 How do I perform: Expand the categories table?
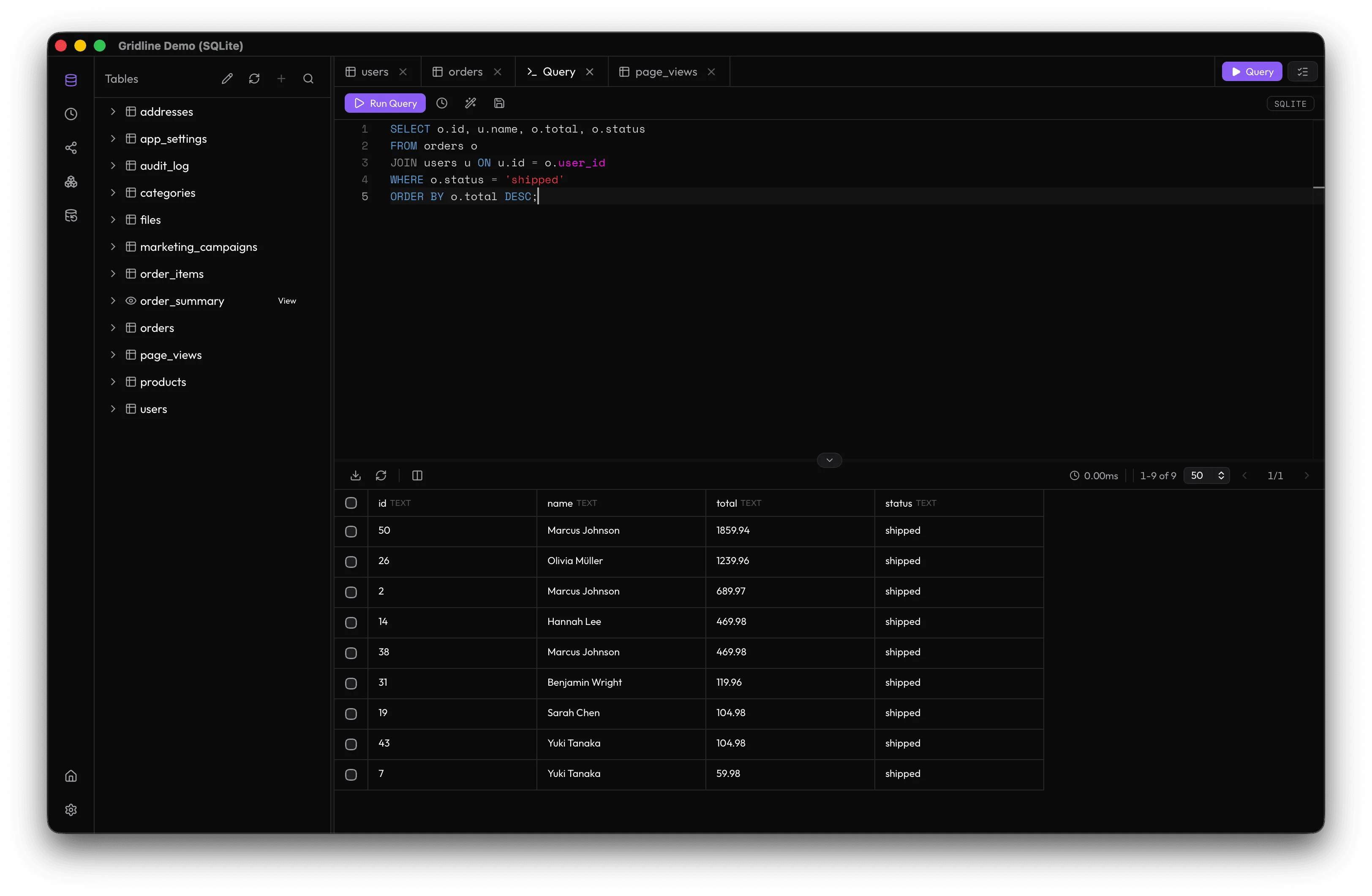pyautogui.click(x=113, y=193)
